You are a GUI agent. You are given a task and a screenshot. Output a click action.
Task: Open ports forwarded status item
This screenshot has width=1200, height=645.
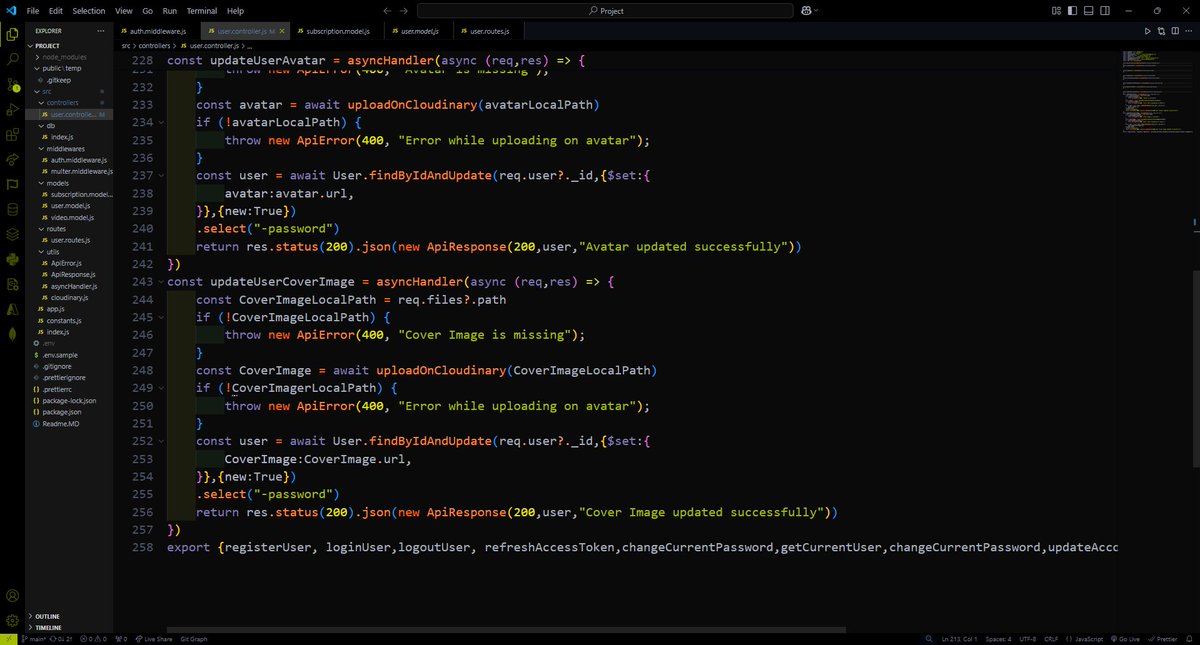click(122, 638)
